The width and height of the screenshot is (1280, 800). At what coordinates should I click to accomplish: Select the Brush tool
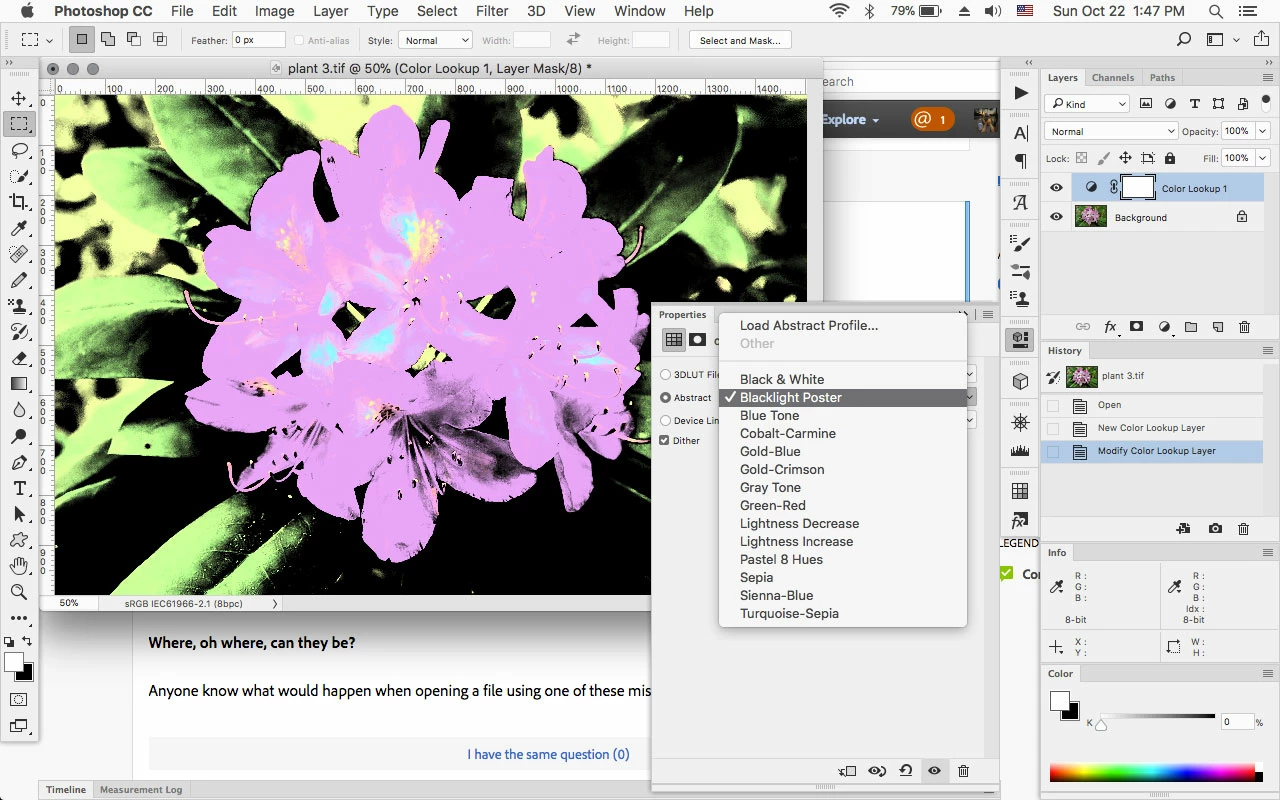pos(19,280)
